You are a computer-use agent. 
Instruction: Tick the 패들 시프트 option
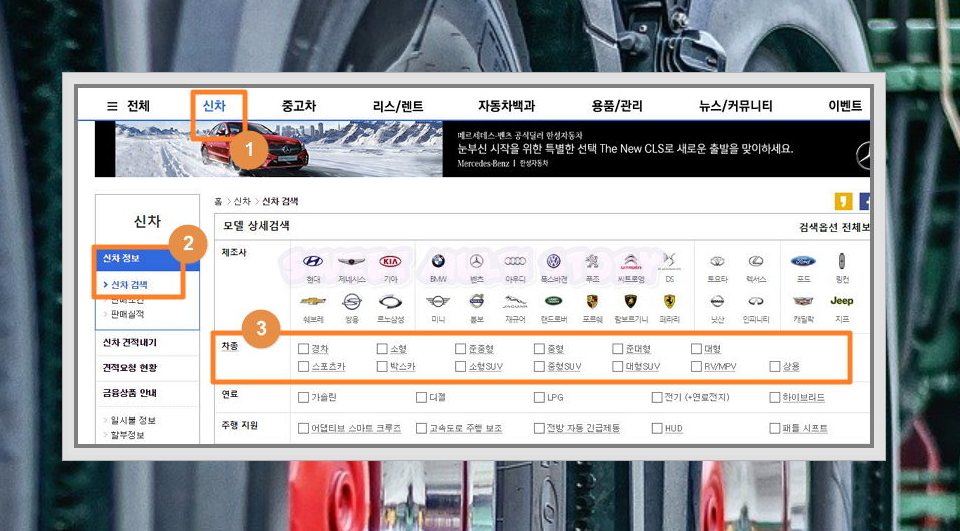[775, 428]
